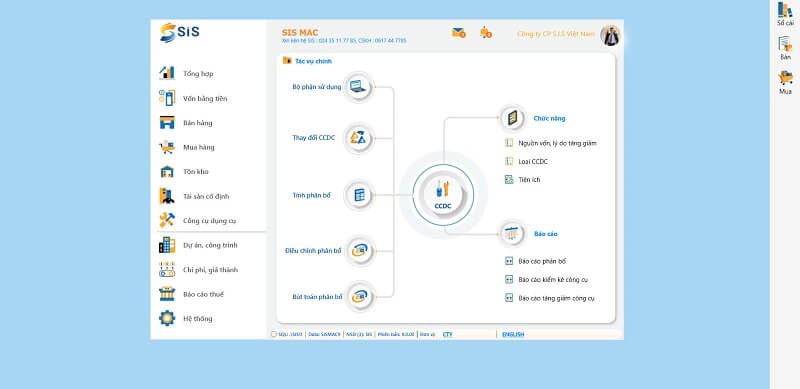The height and width of the screenshot is (389, 800).
Task: Click the bell reminder icon in header
Action: pos(486,33)
